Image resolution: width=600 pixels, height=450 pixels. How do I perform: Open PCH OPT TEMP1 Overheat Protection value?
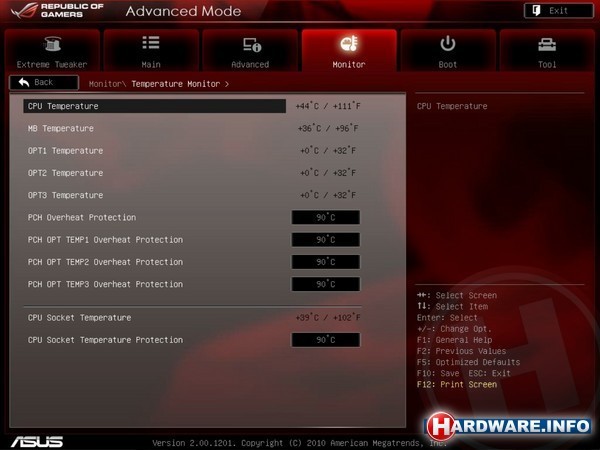(x=326, y=240)
